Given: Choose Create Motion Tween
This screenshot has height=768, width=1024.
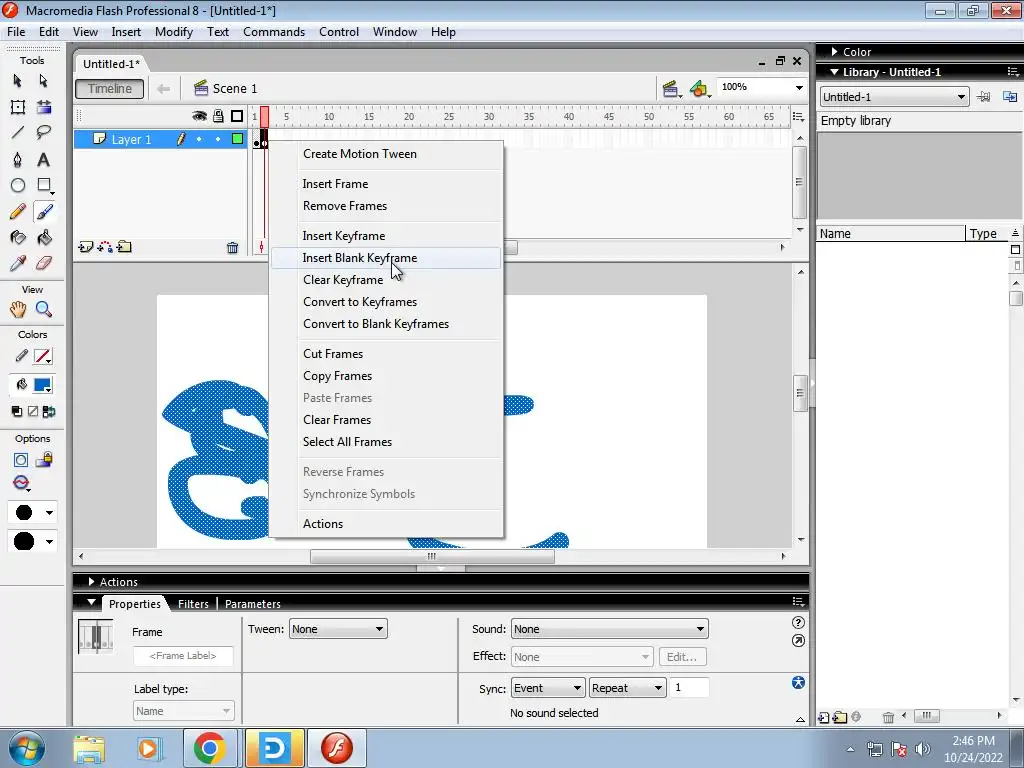Looking at the screenshot, I should (x=385, y=154).
